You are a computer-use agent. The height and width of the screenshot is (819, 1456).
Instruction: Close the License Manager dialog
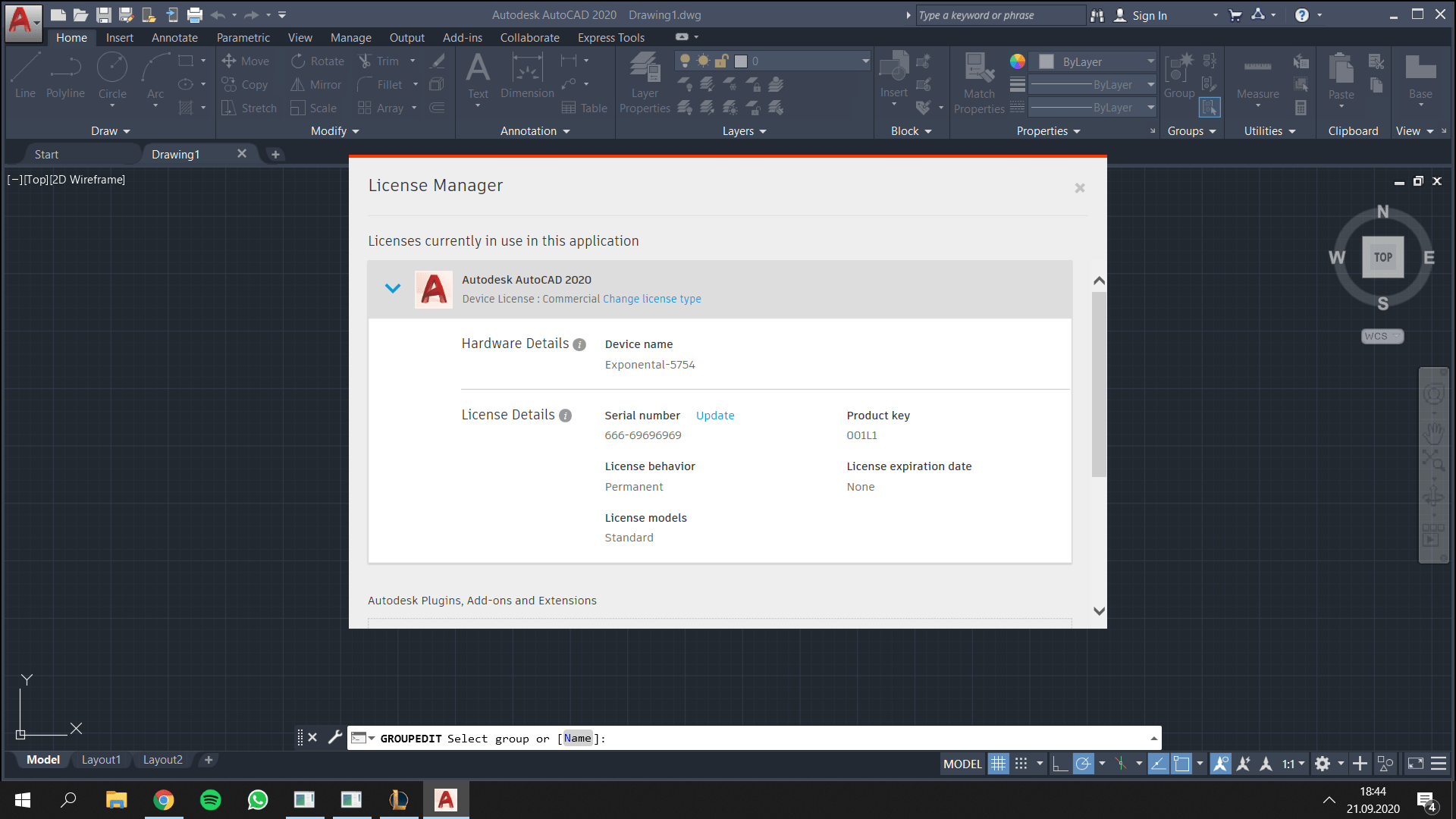(1080, 187)
